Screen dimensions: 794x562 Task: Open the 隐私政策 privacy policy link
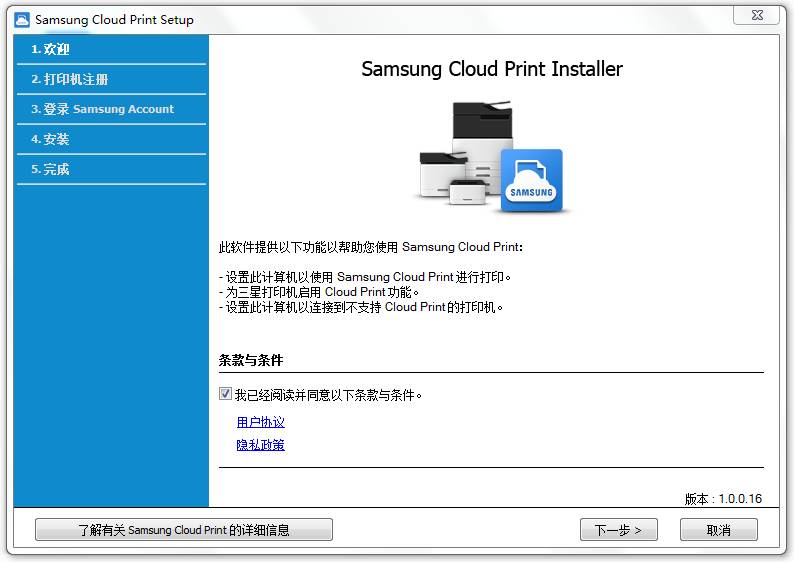260,445
